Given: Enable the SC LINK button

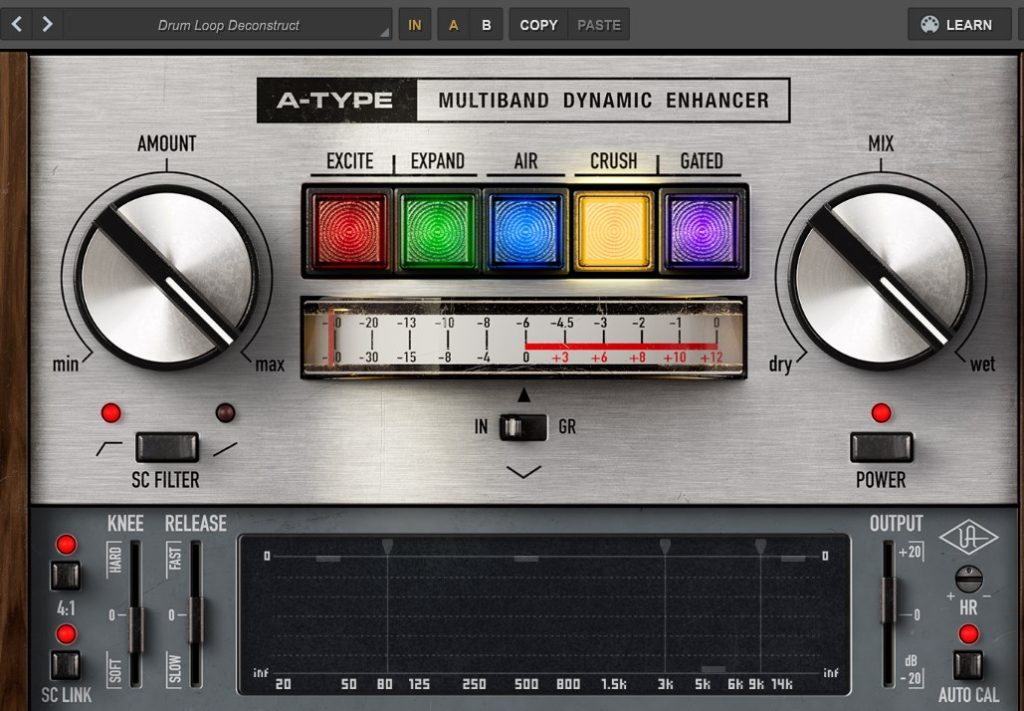Looking at the screenshot, I should point(66,664).
